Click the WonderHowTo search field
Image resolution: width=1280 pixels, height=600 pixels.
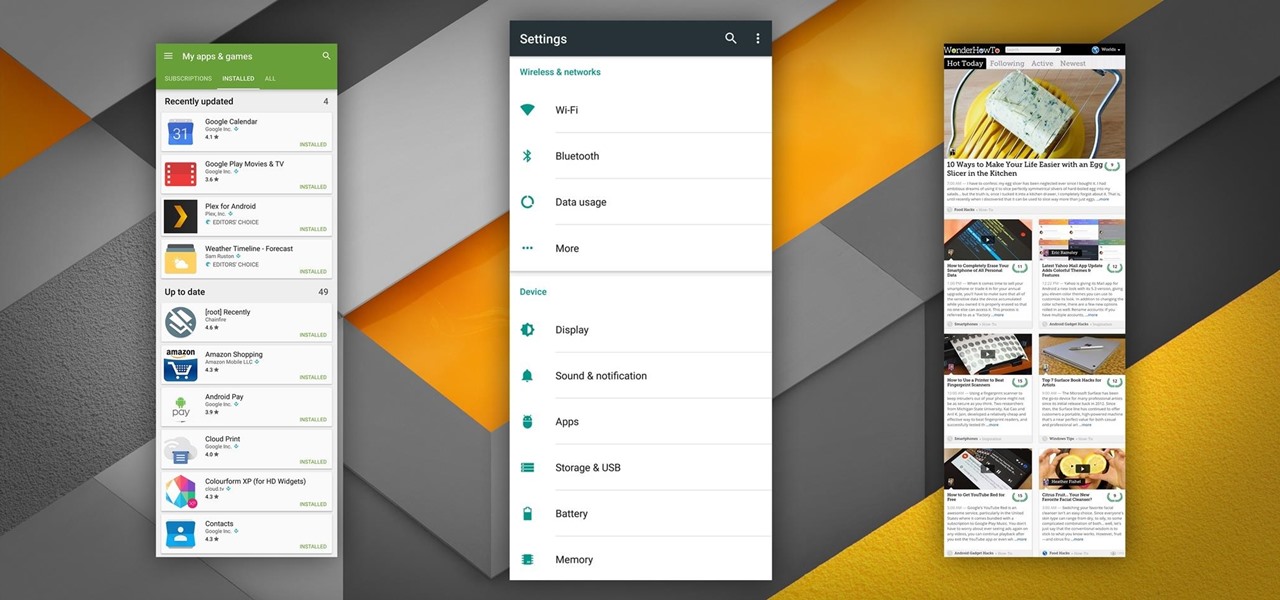coord(1032,49)
